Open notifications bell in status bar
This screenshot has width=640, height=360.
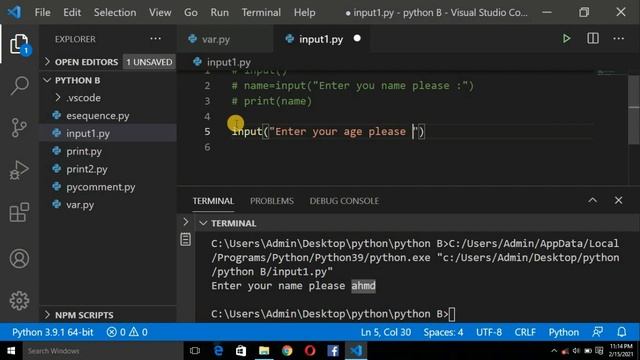click(622, 332)
